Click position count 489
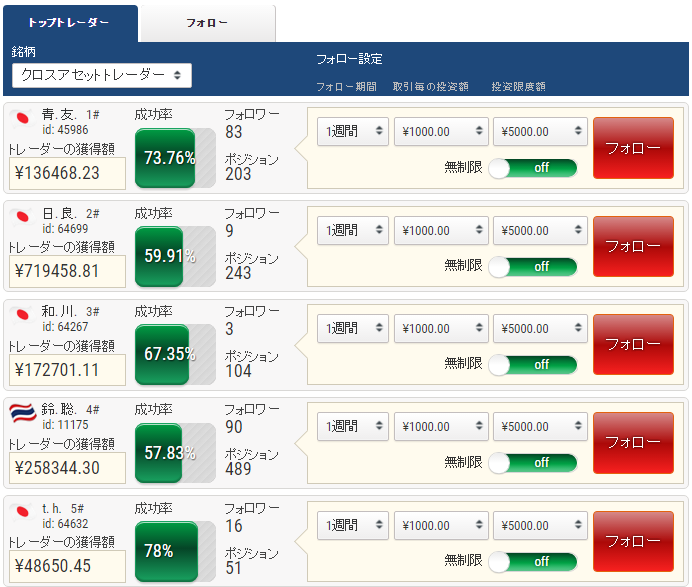 [238, 469]
